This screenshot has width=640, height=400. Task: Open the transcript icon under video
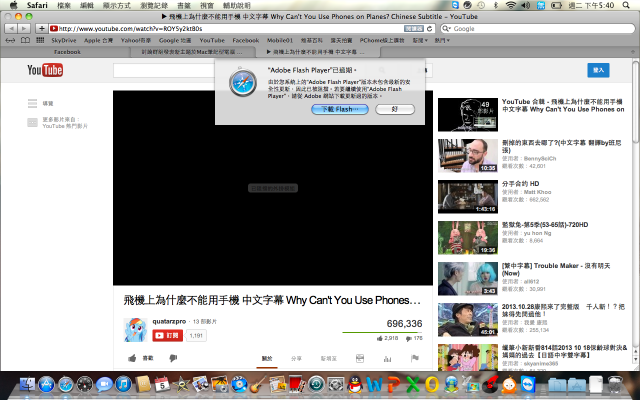[360, 358]
